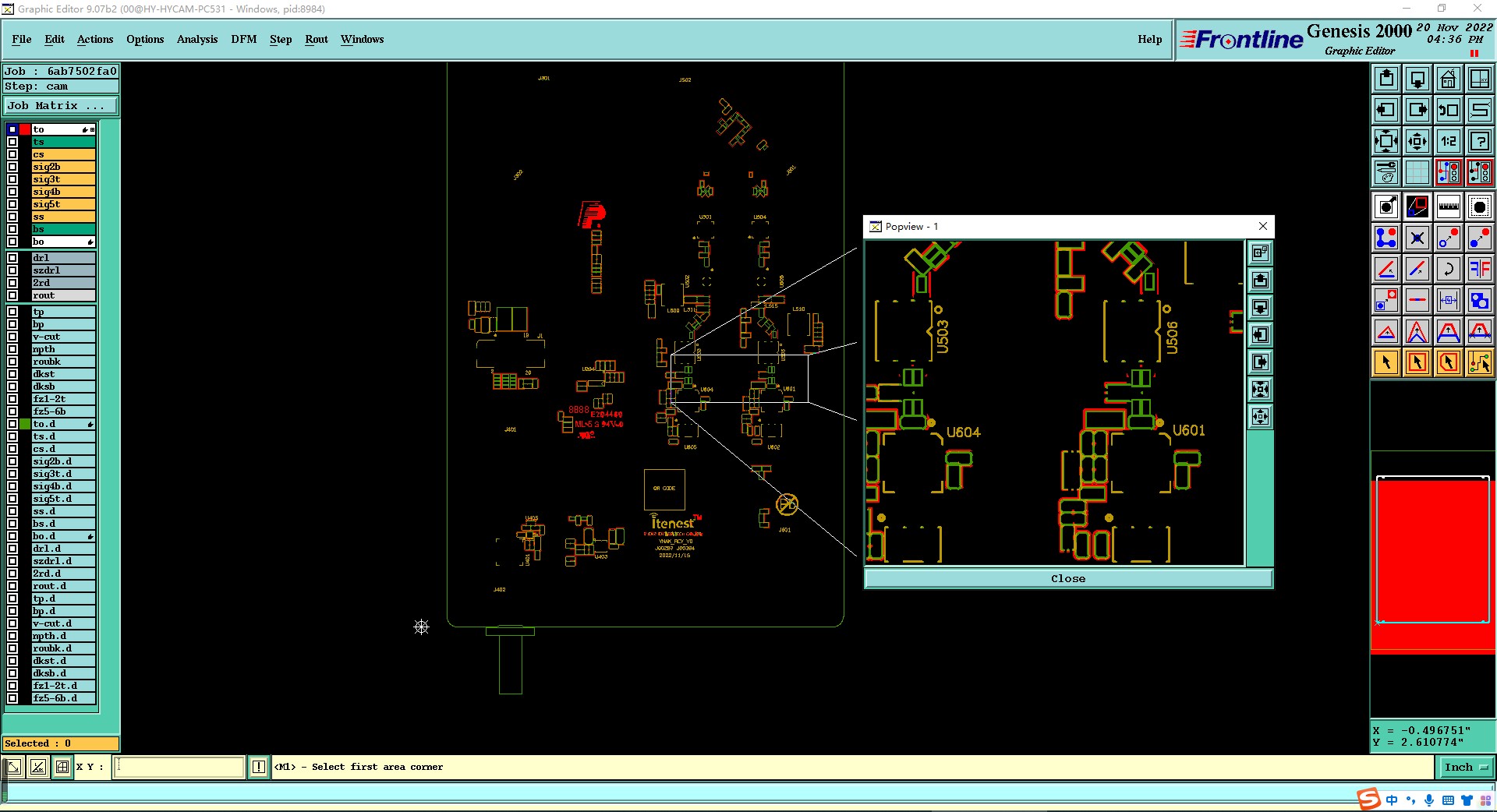Click the ruler measure tool icon
Viewport: 1497px width, 812px height.
1448,207
